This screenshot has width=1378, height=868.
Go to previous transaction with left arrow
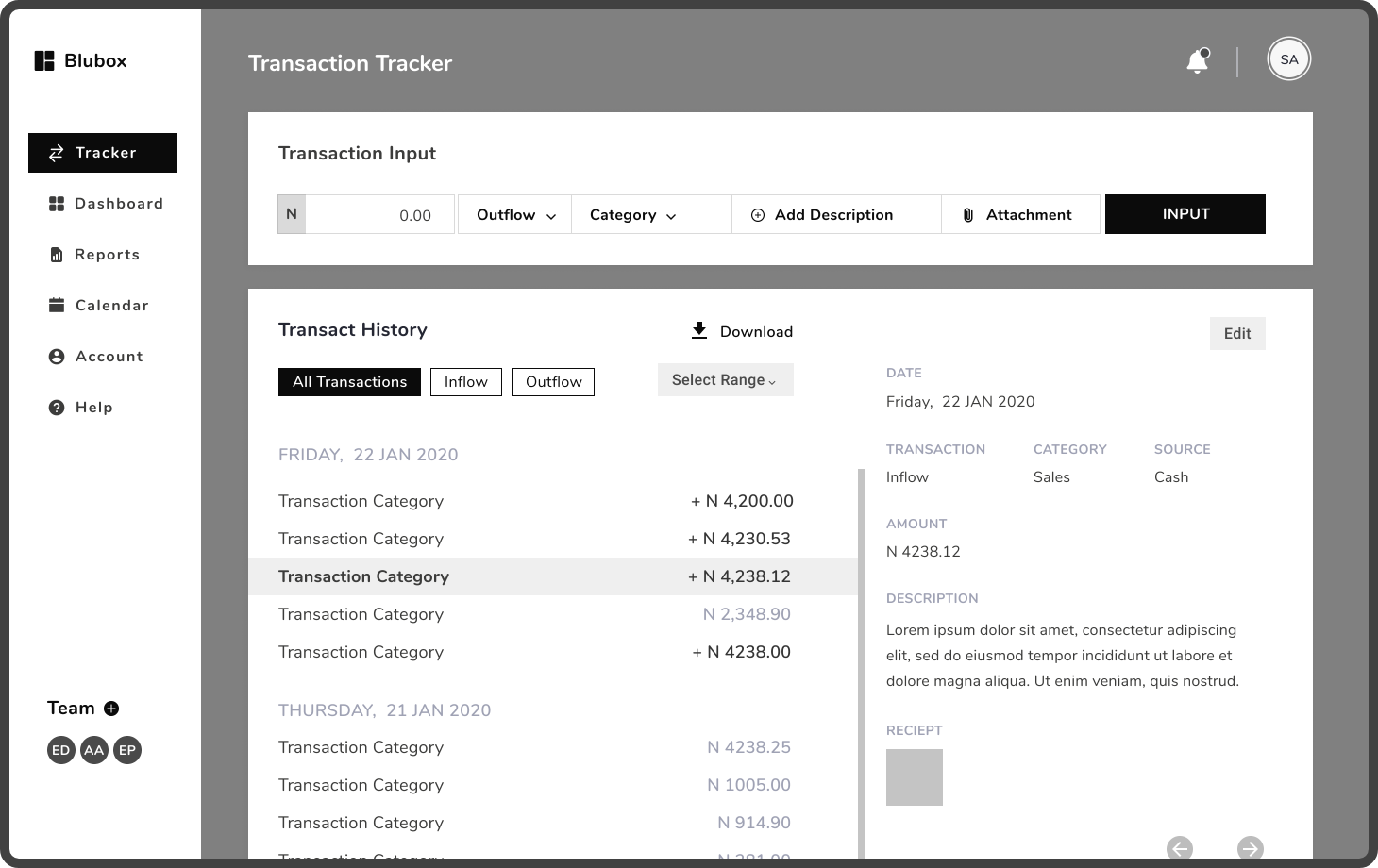tap(1180, 848)
